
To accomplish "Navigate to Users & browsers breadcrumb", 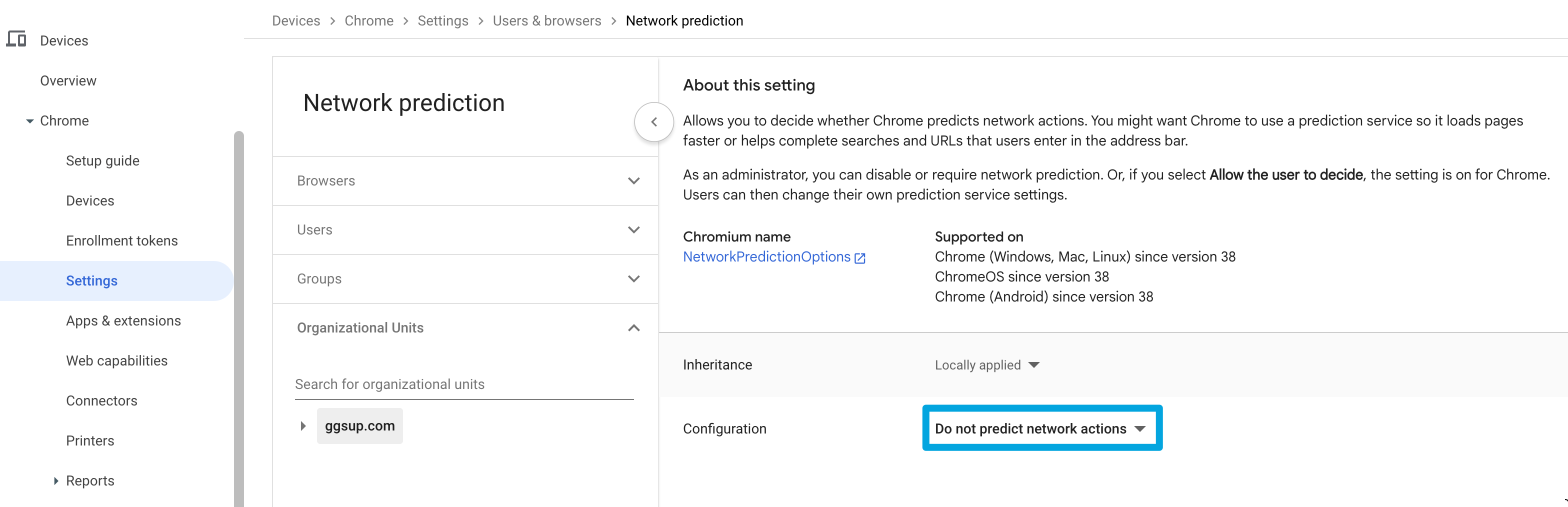I will pos(546,20).
